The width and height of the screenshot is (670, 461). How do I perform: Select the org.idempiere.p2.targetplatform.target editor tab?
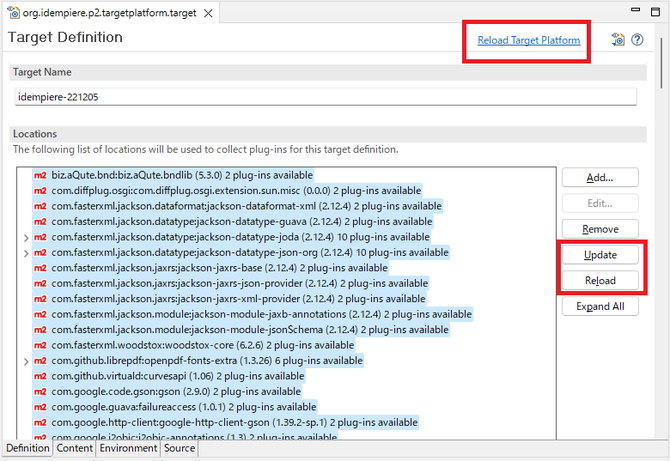[109, 13]
